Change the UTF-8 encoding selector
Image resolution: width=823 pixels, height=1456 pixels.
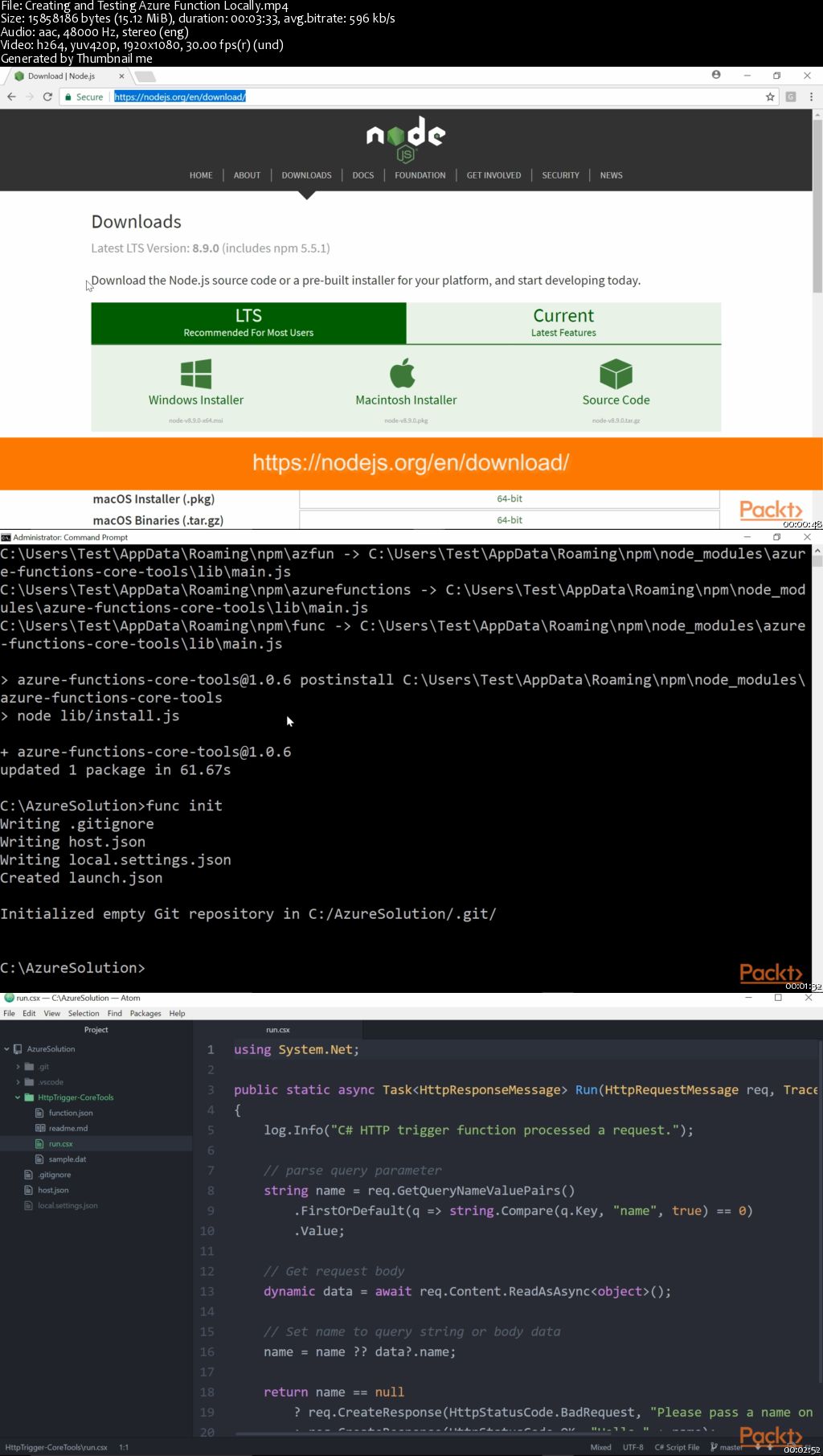(x=633, y=1447)
